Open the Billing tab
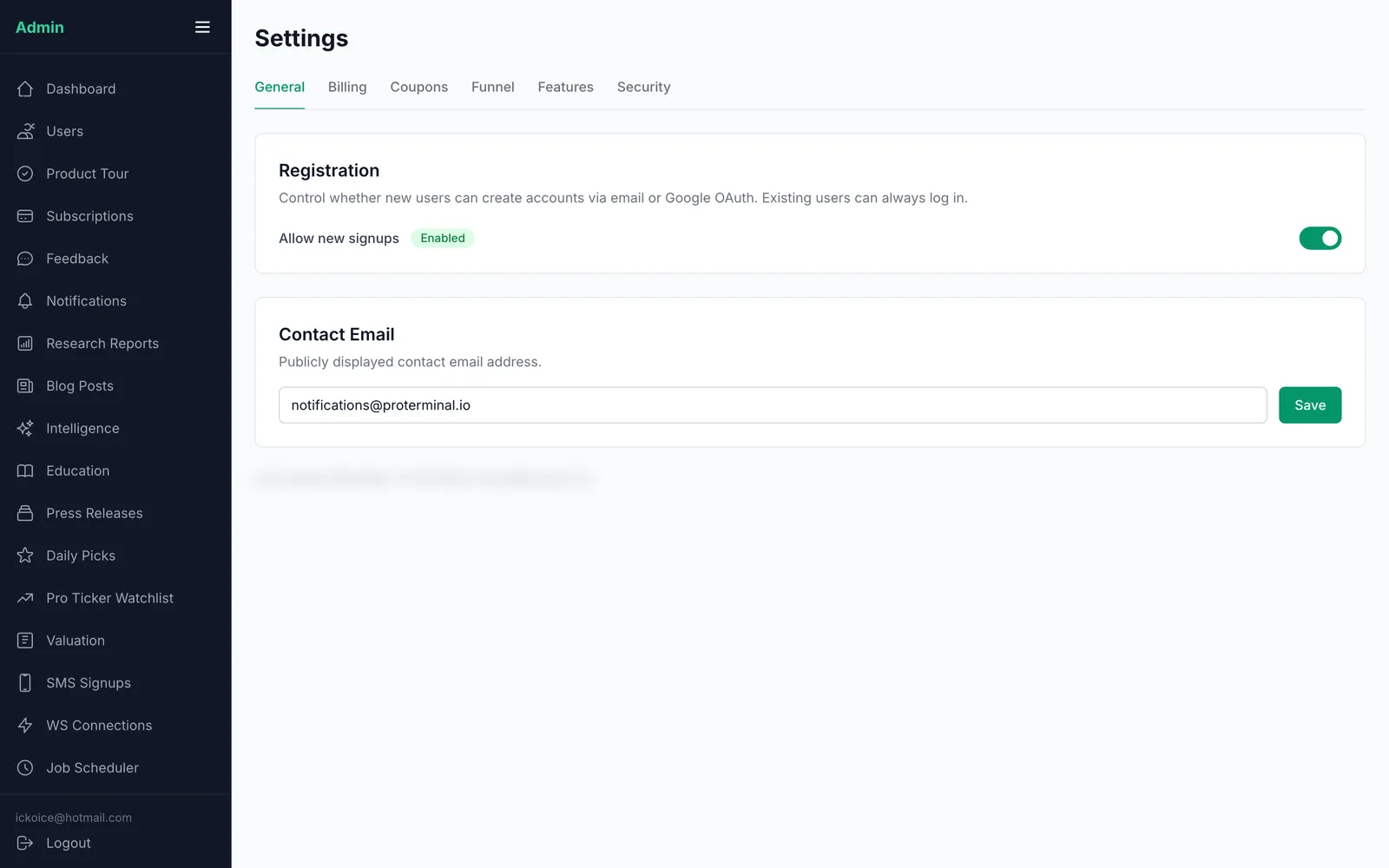 (x=347, y=87)
